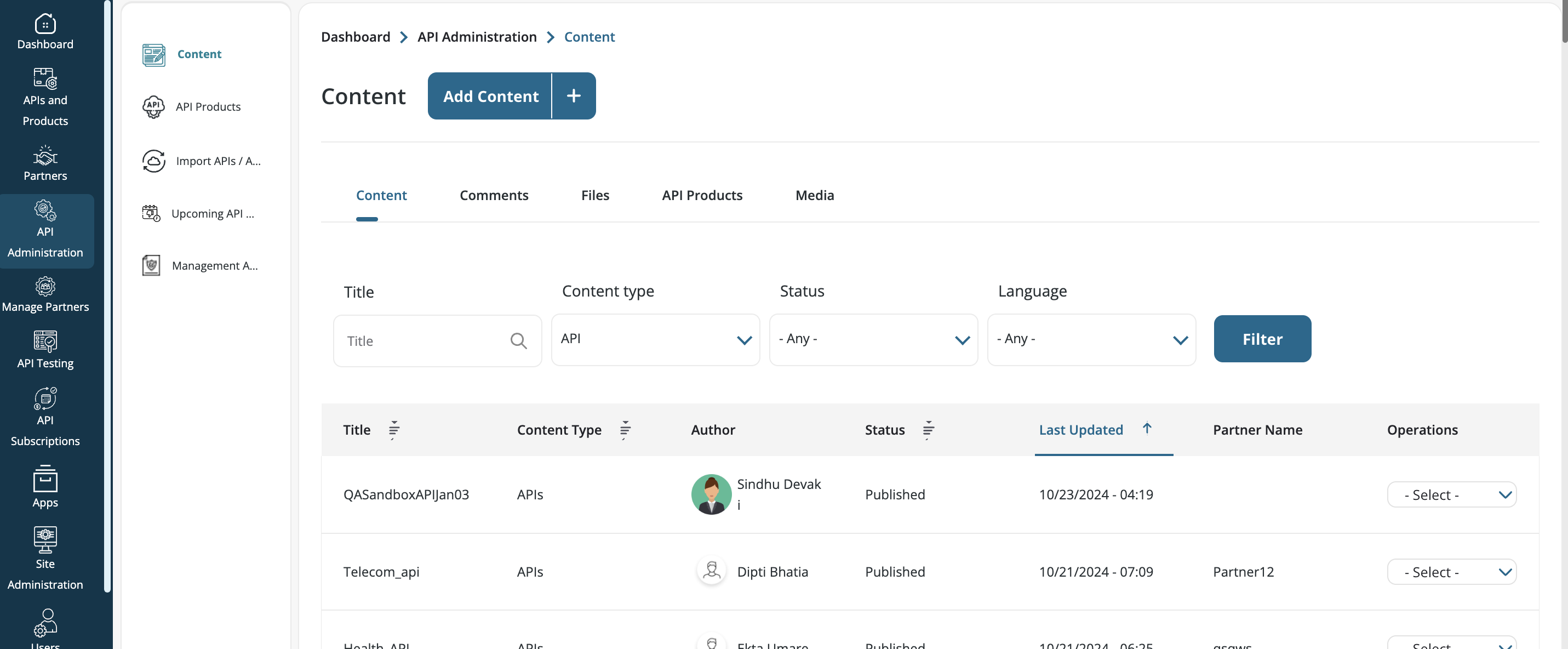Image resolution: width=1568 pixels, height=649 pixels.
Task: Click the Author column header
Action: [713, 430]
